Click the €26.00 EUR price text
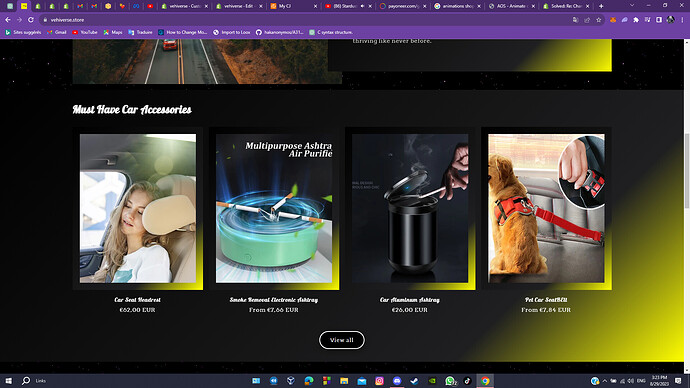 [x=410, y=310]
